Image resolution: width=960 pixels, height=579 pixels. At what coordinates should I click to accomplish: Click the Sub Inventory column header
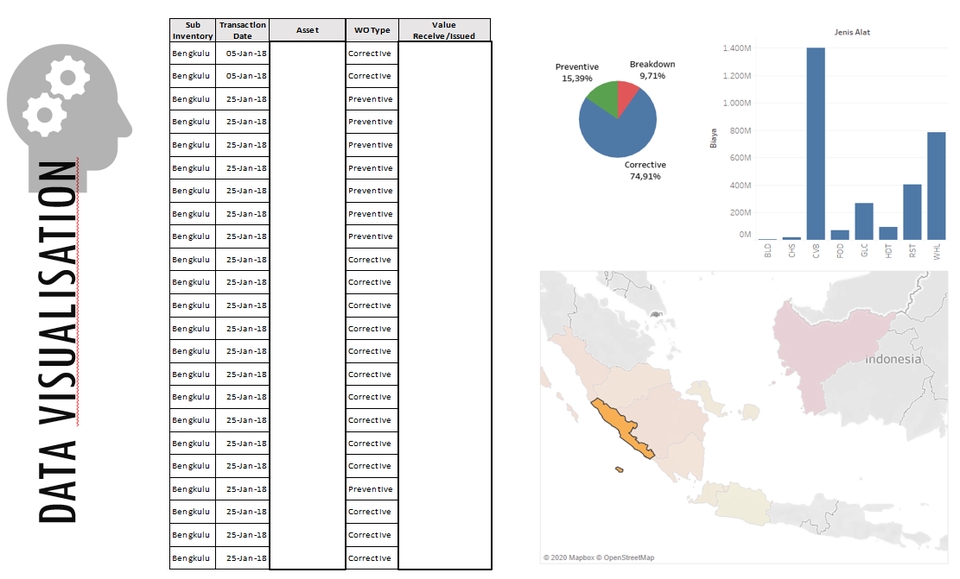coord(192,31)
